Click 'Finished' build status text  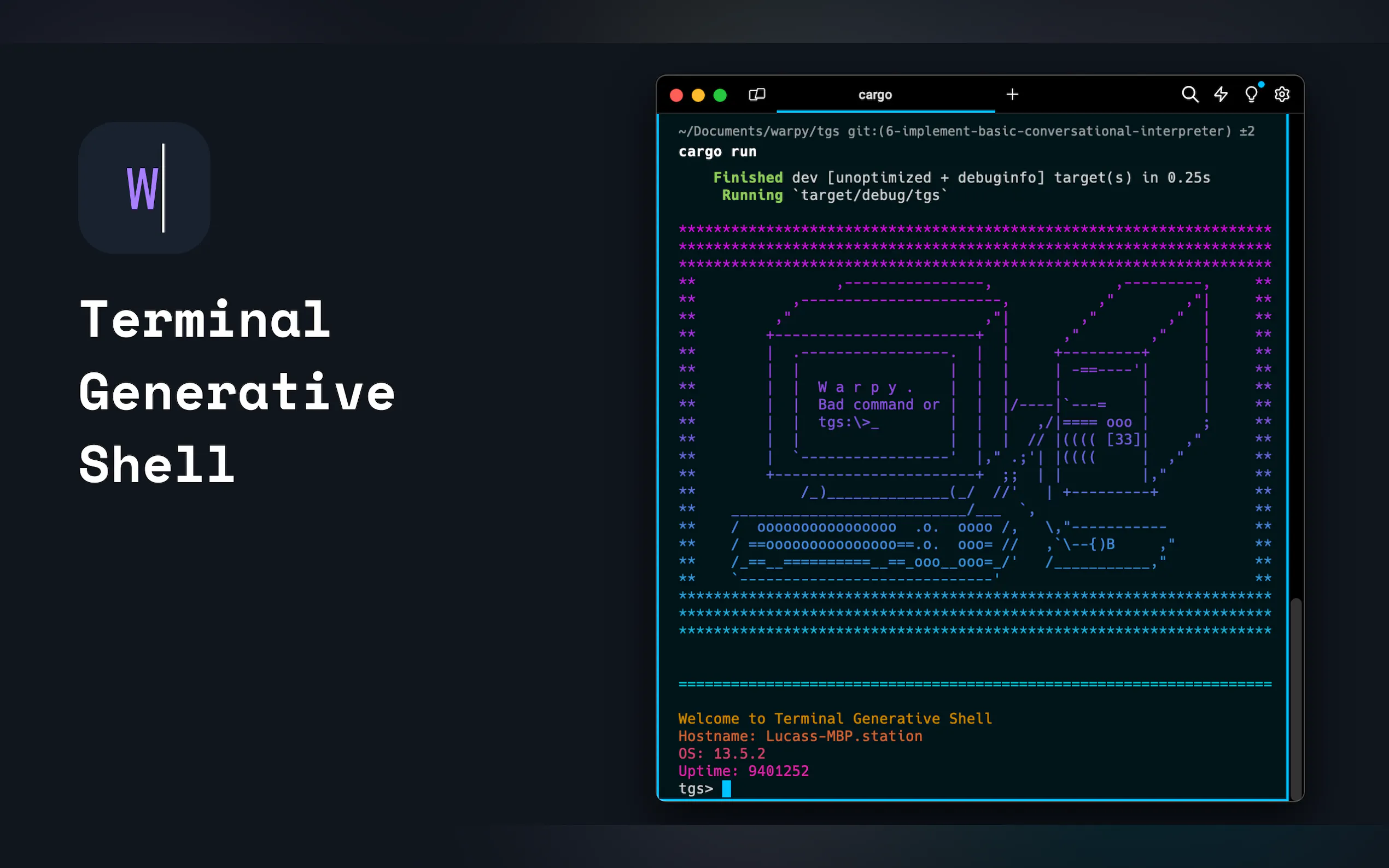tap(748, 178)
